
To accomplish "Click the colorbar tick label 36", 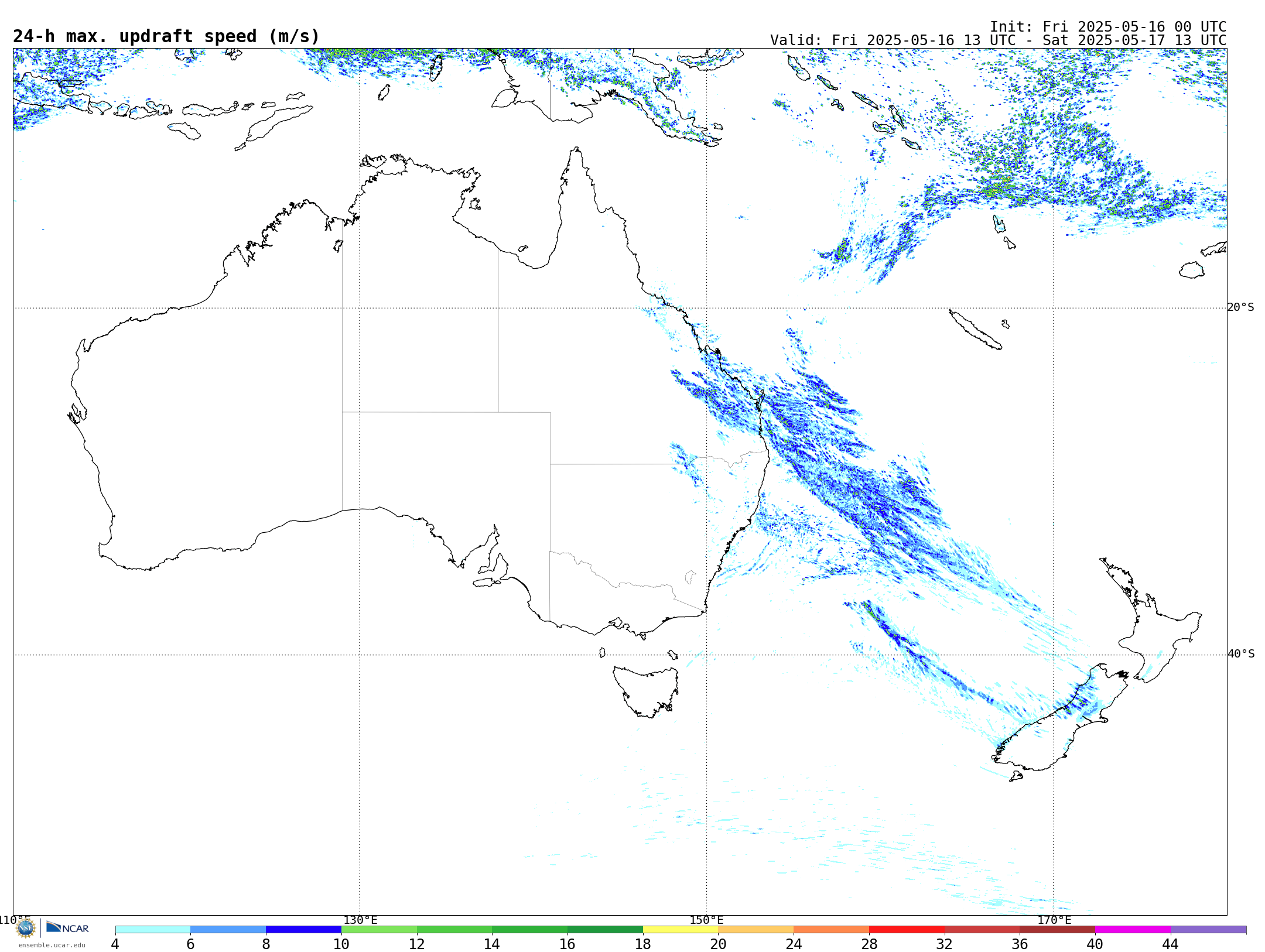I will pos(1020,944).
